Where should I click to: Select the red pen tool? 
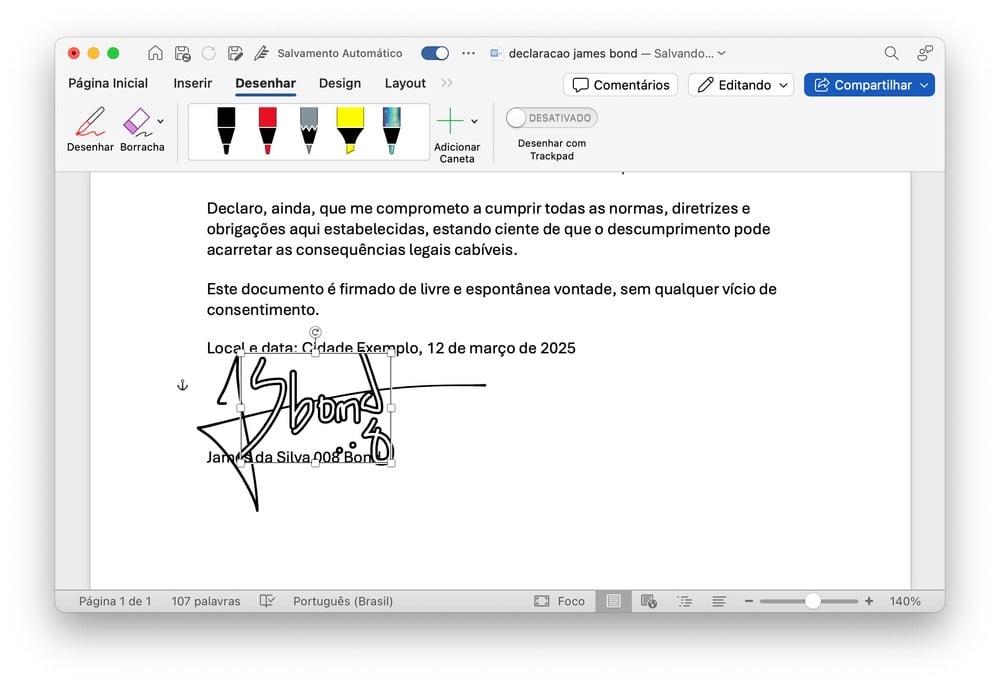pyautogui.click(x=268, y=131)
